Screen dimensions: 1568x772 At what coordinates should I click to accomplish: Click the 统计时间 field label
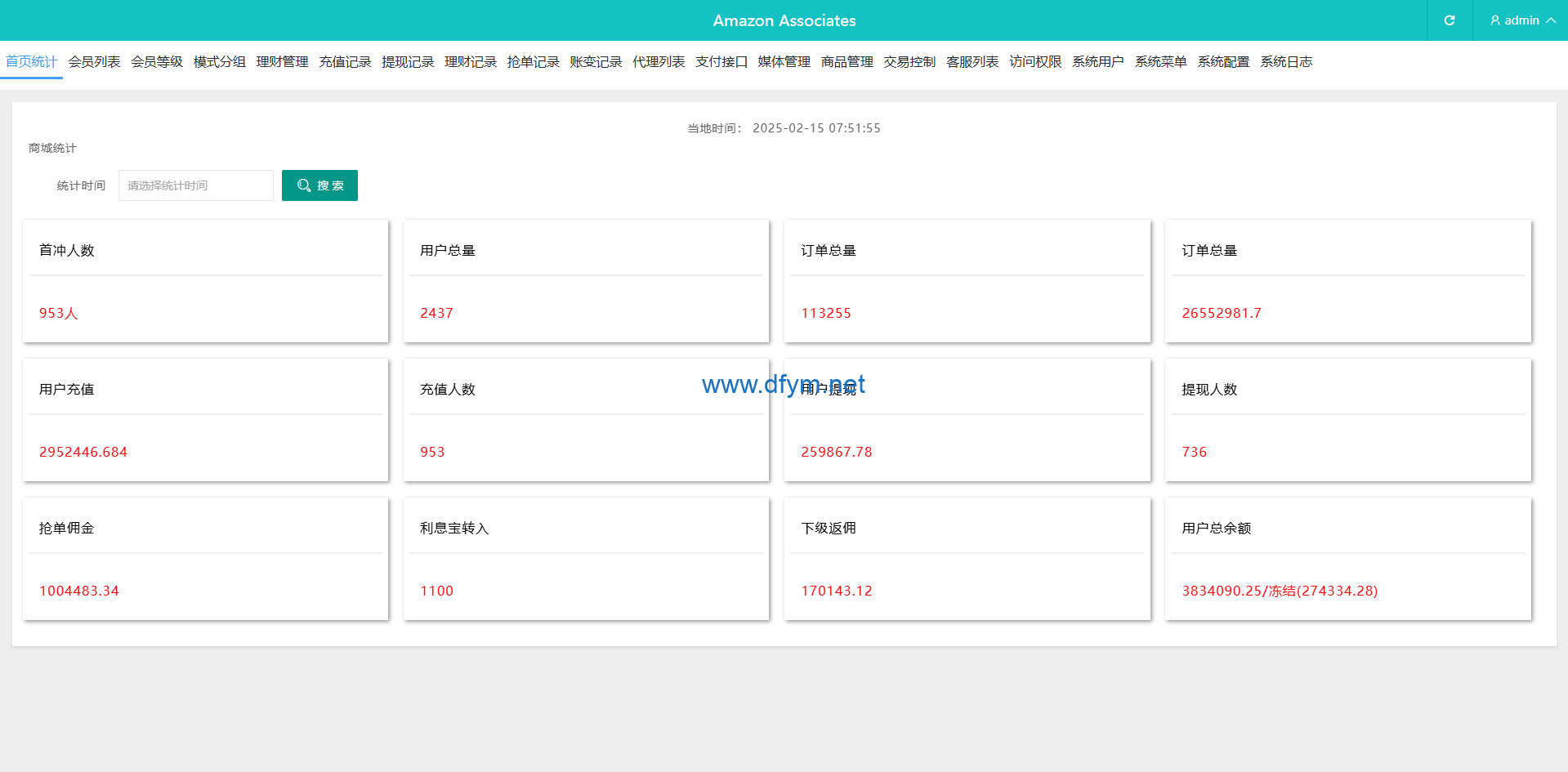(x=81, y=185)
